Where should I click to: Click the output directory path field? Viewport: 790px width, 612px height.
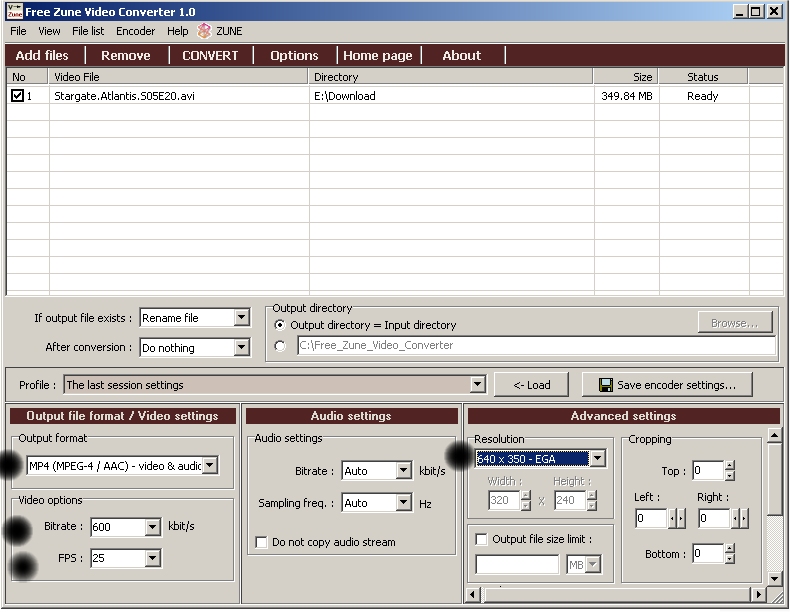(536, 346)
